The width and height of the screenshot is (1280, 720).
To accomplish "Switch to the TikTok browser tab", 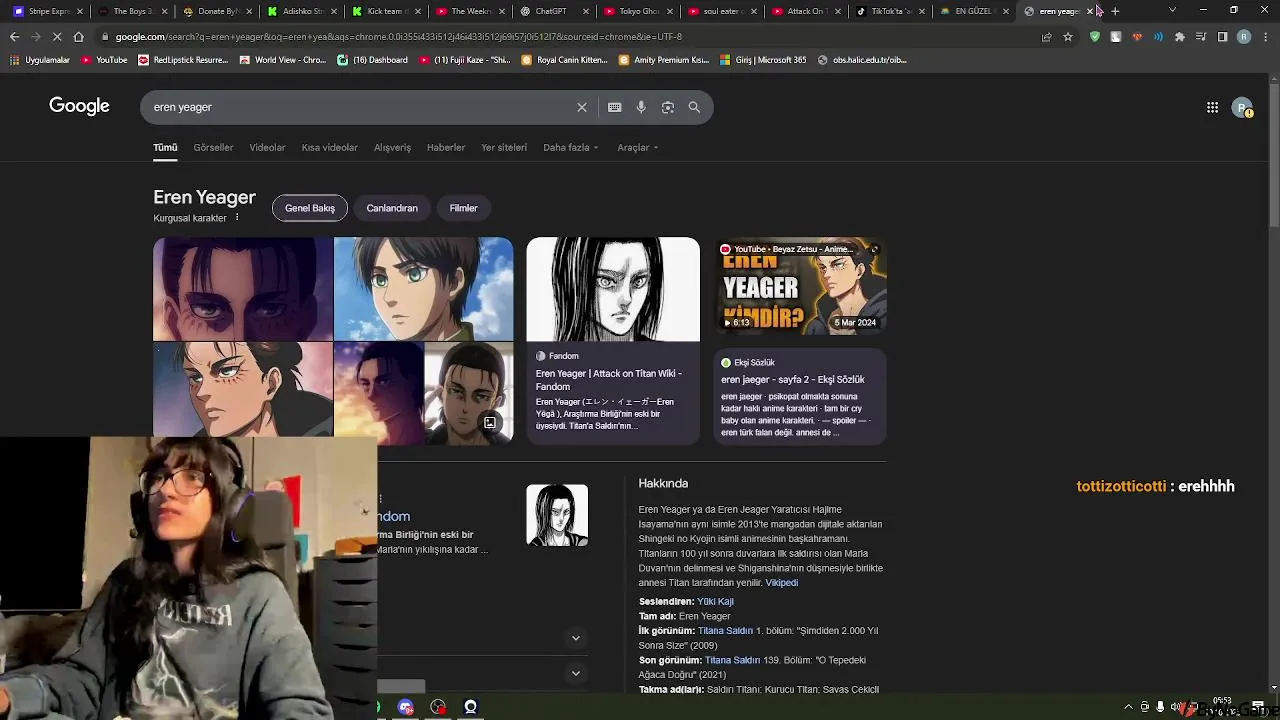I will click(x=890, y=11).
